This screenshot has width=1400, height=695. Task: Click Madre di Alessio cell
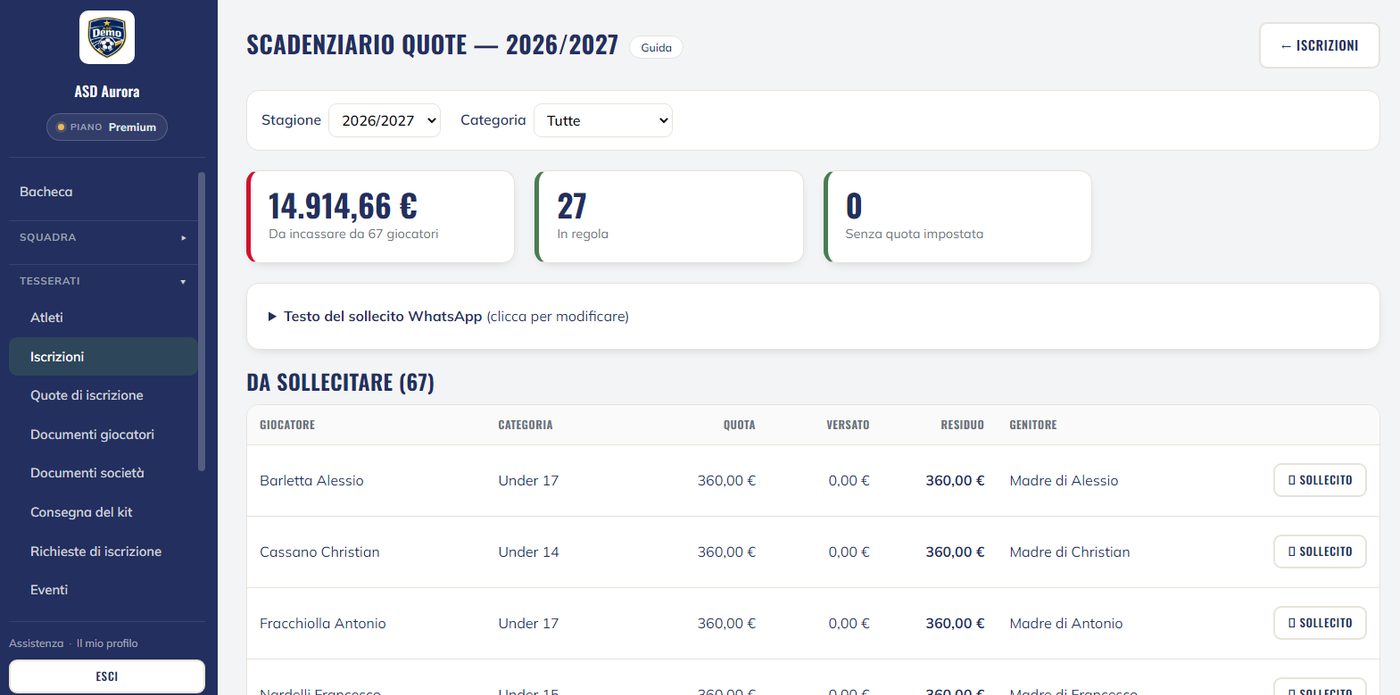1064,481
